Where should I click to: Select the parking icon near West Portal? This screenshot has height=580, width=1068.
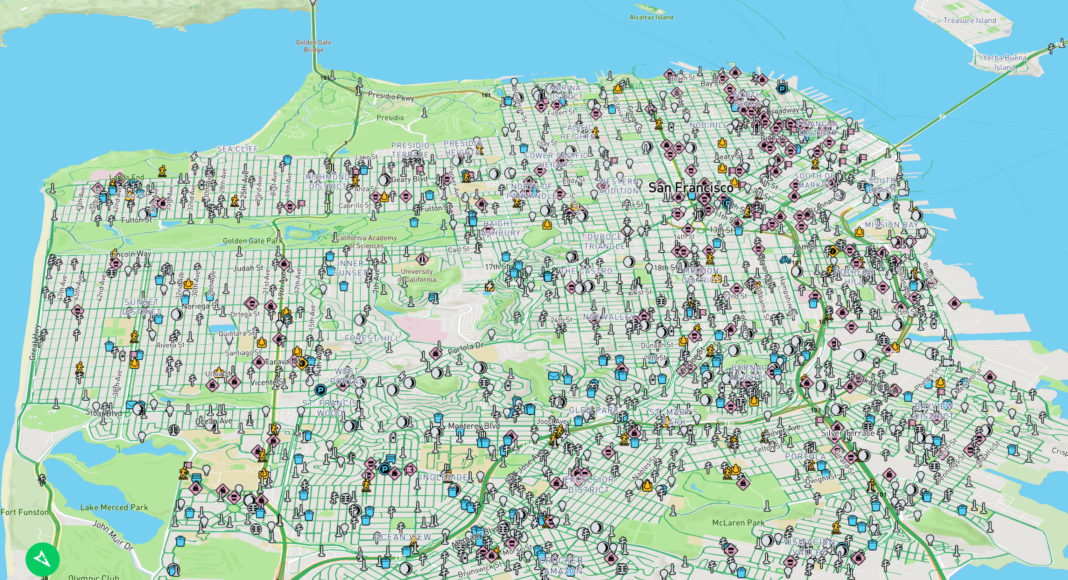(x=320, y=390)
